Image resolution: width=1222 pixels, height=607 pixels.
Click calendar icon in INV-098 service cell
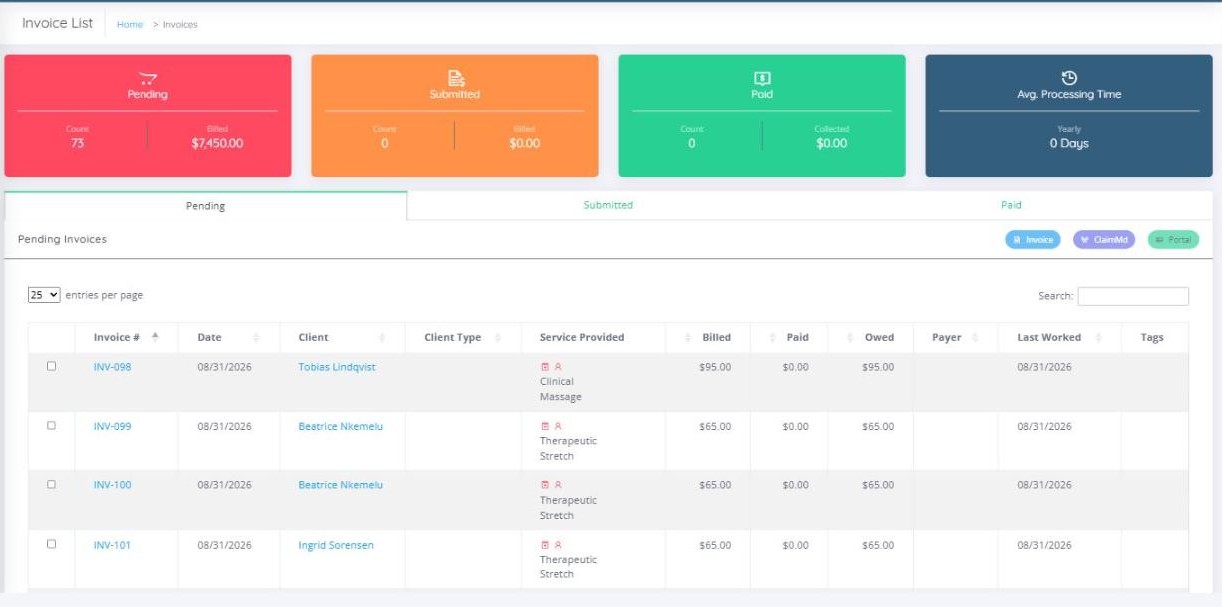pyautogui.click(x=545, y=367)
